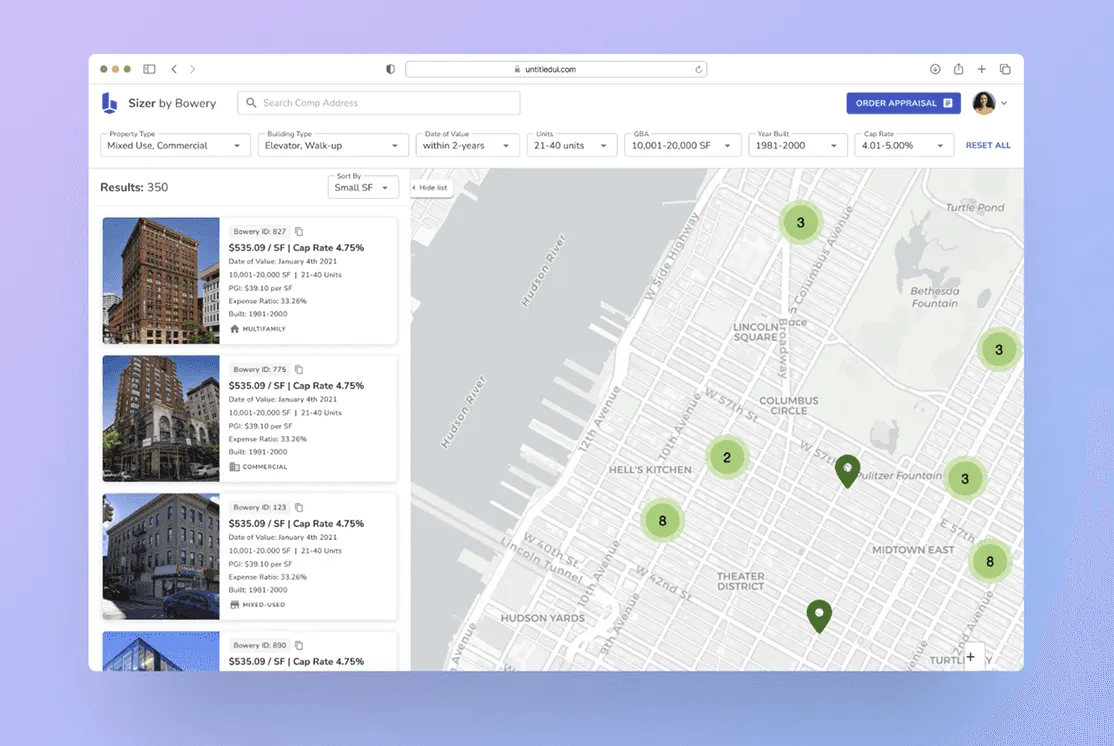This screenshot has width=1114, height=746.
Task: Open the browser downloads icon
Action: coord(935,69)
